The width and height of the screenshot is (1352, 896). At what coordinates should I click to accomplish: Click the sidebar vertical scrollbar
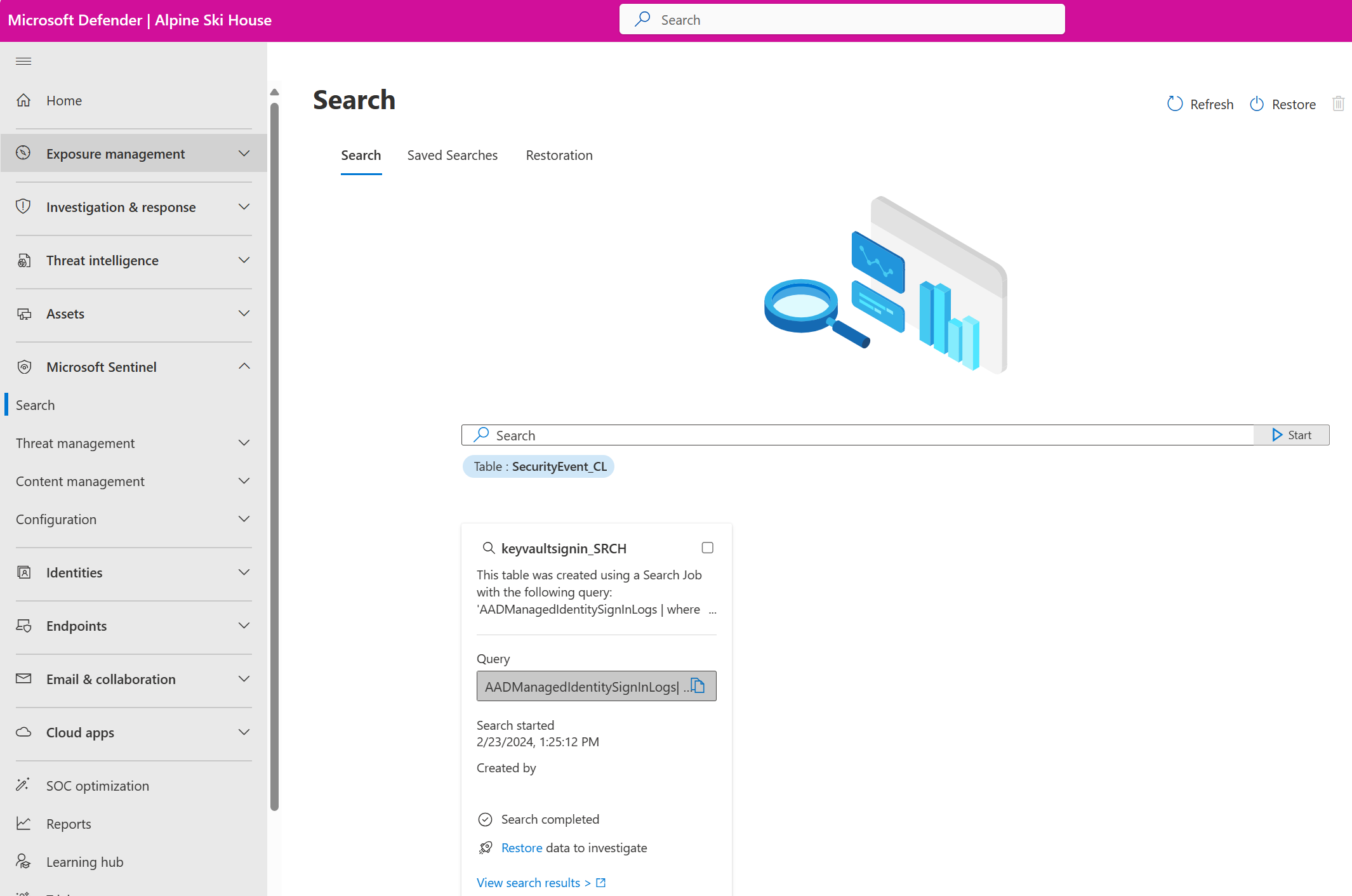click(274, 444)
